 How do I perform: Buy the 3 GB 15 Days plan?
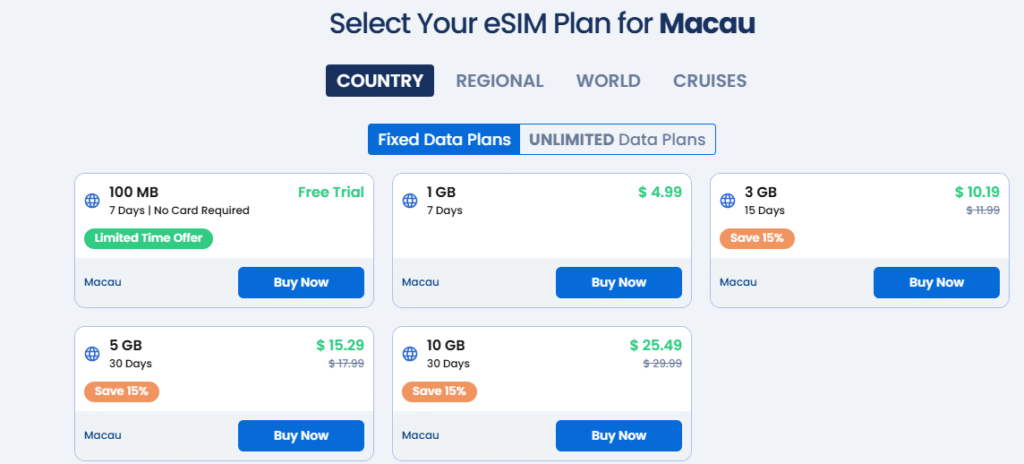936,283
